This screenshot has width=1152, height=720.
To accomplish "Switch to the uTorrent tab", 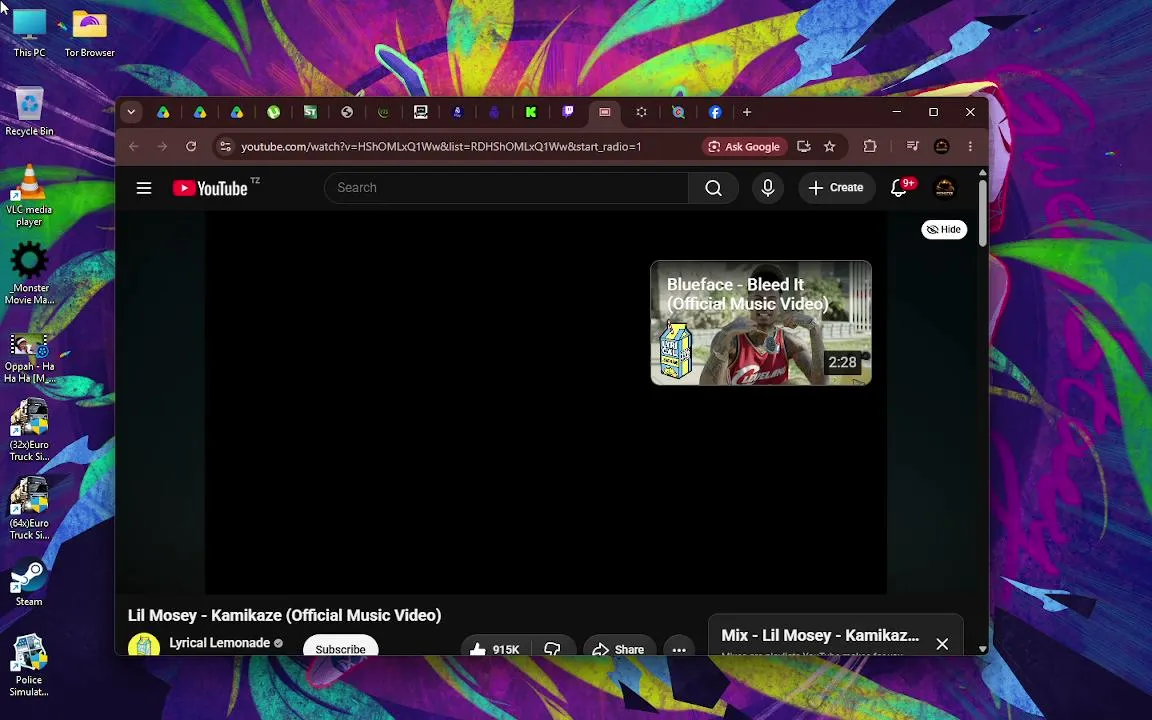I will [273, 112].
